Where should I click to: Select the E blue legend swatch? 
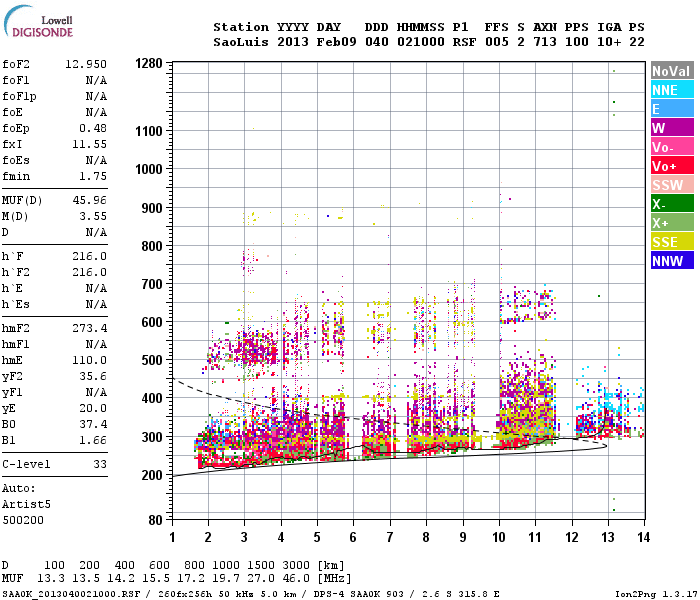coord(672,109)
